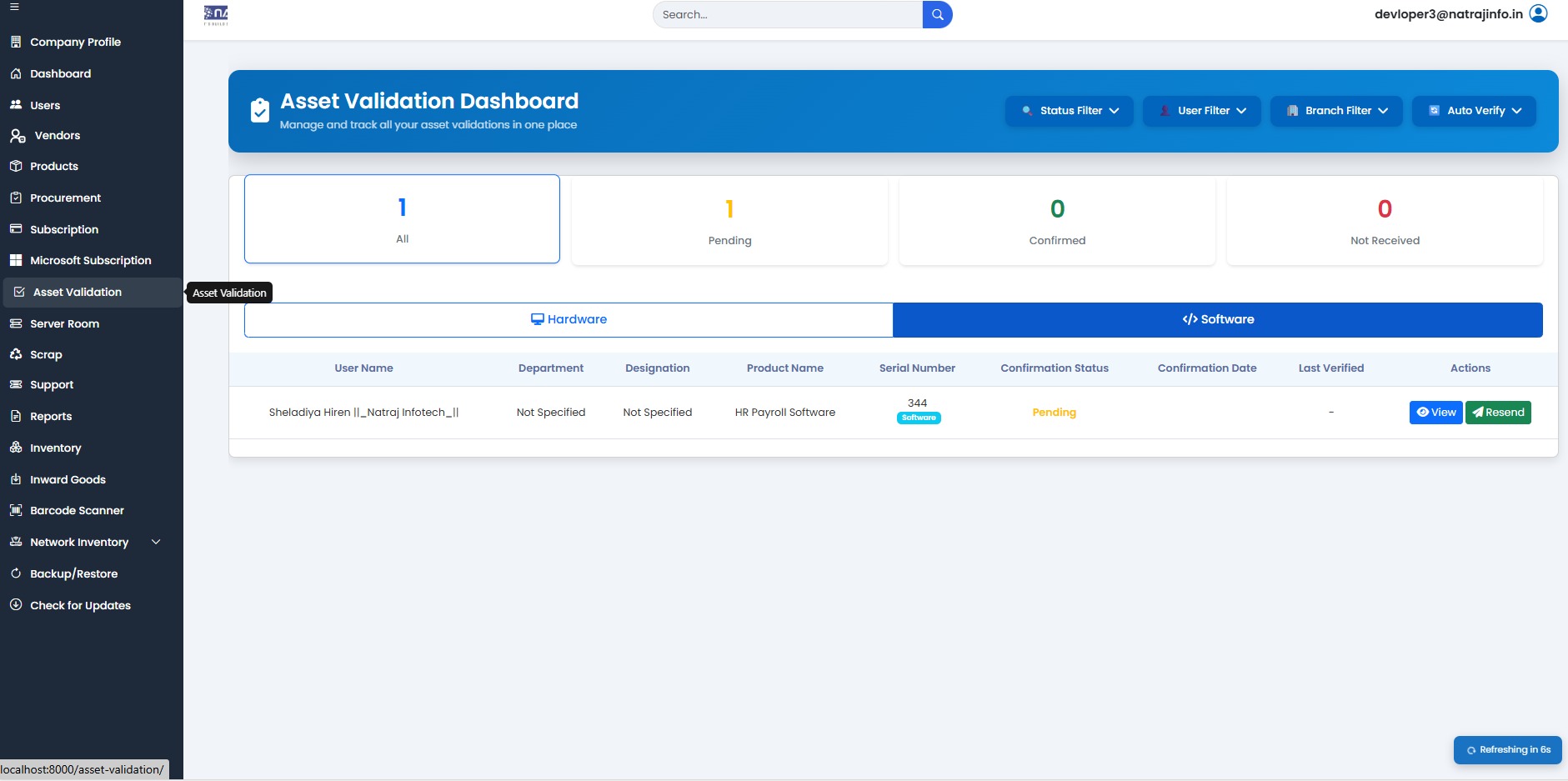Click the Asset Validation Dashboard heading
Image resolution: width=1568 pixels, height=781 pixels.
click(x=429, y=101)
